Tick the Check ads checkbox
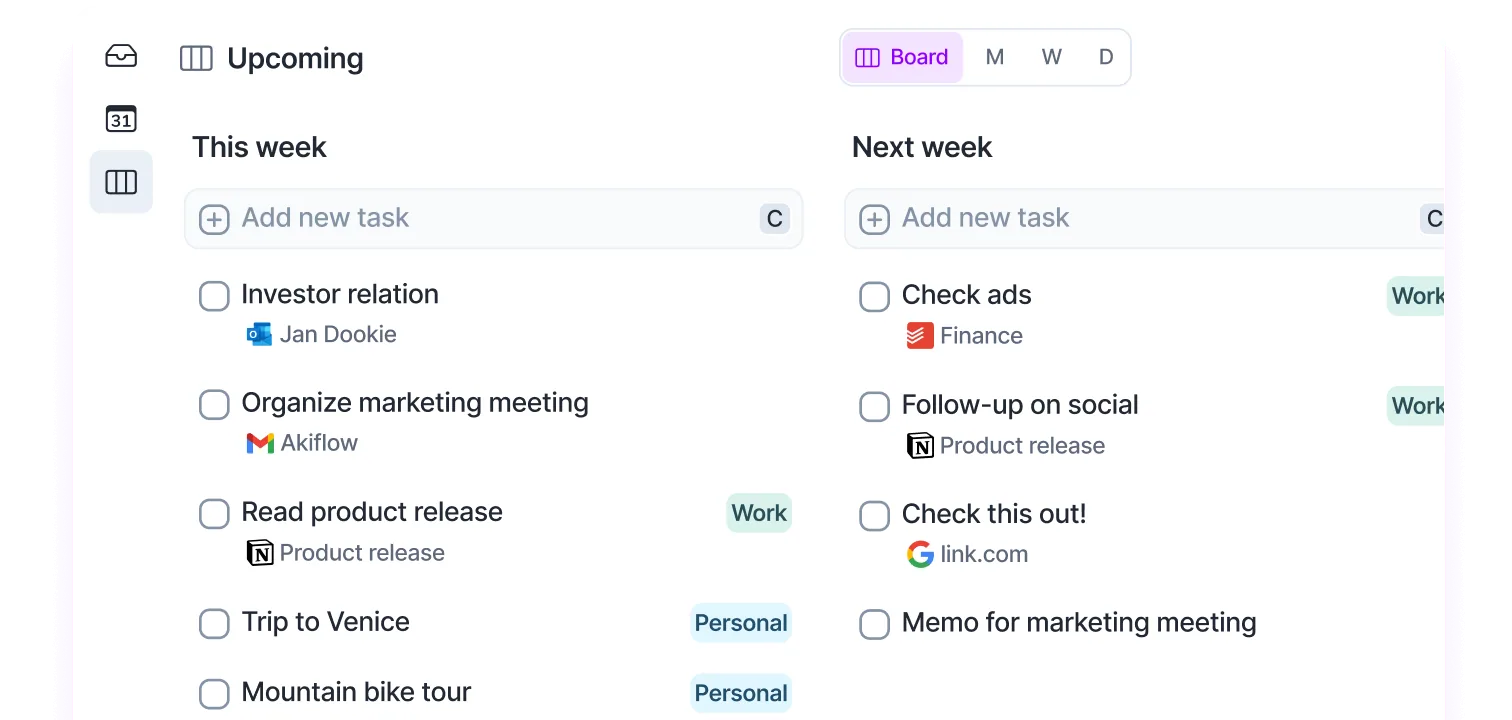The height and width of the screenshot is (720, 1512). pyautogui.click(x=875, y=297)
